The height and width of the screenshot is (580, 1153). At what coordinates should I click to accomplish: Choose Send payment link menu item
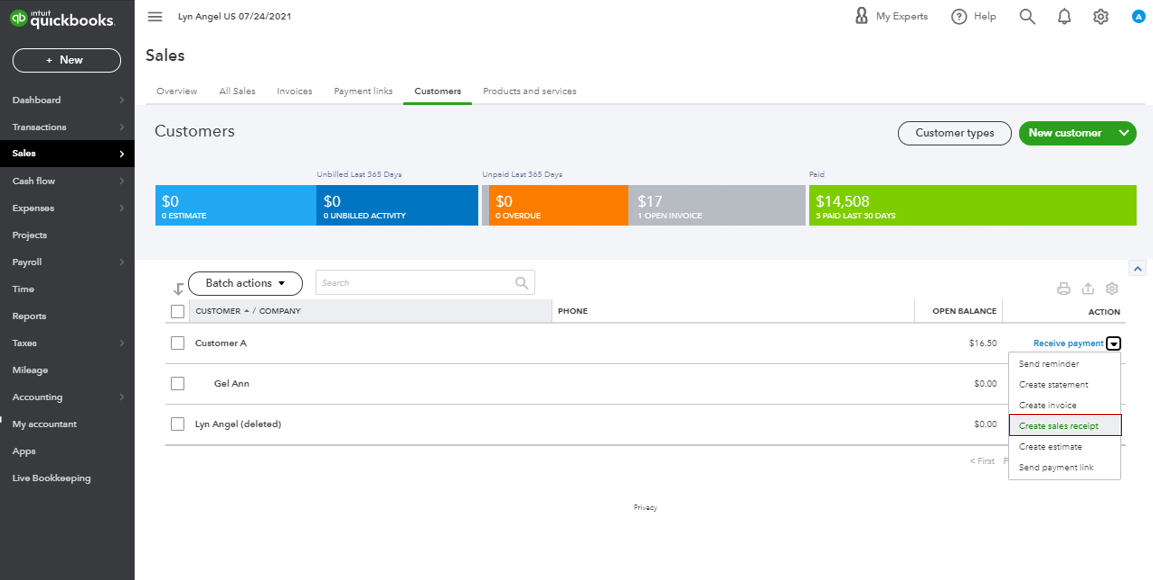[1064, 468]
